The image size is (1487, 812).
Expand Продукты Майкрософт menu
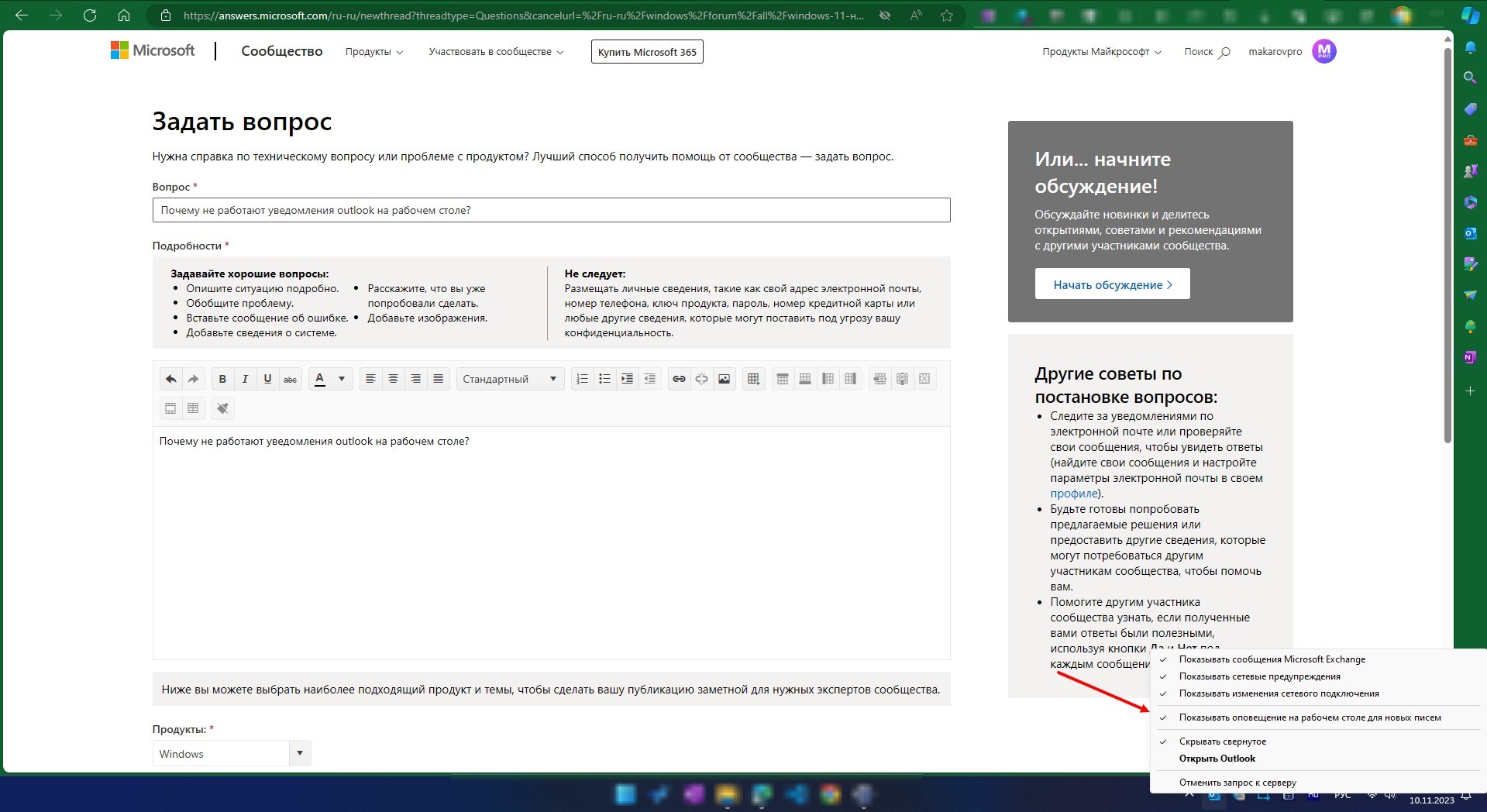point(1102,52)
